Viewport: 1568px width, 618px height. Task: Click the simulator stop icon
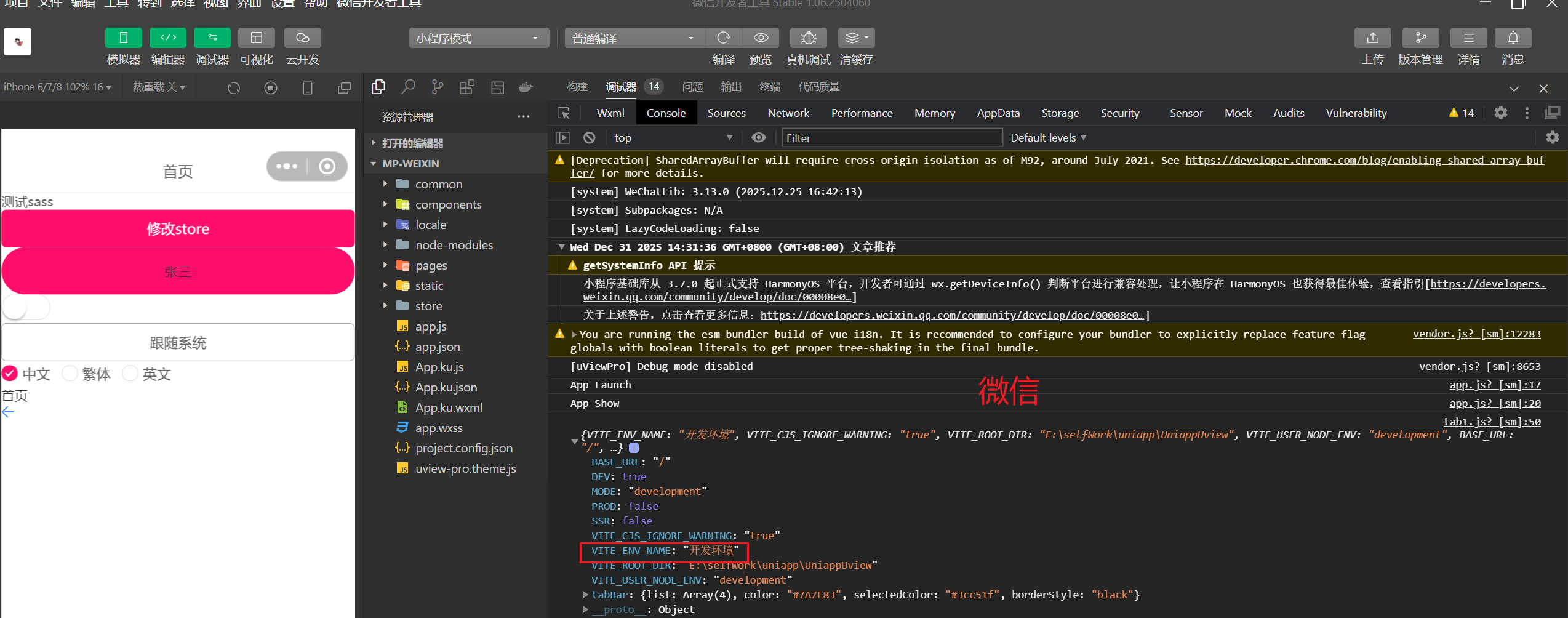pyautogui.click(x=271, y=87)
